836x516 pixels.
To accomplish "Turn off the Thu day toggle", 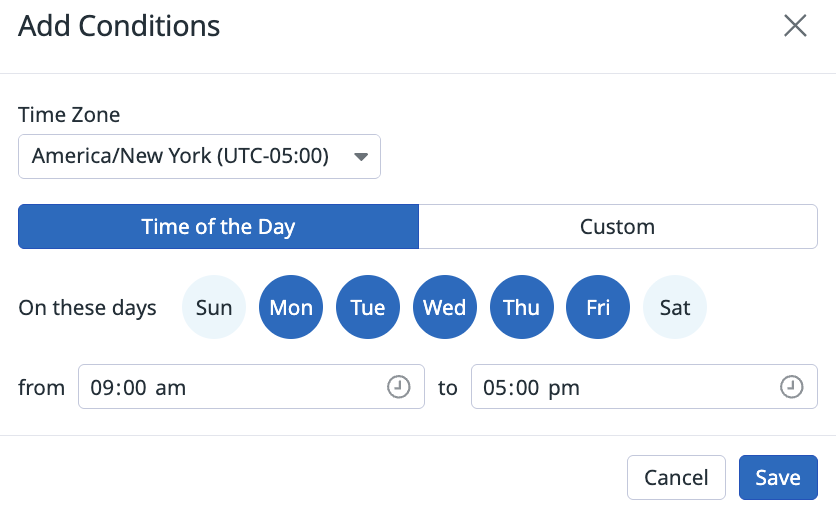I will (521, 308).
